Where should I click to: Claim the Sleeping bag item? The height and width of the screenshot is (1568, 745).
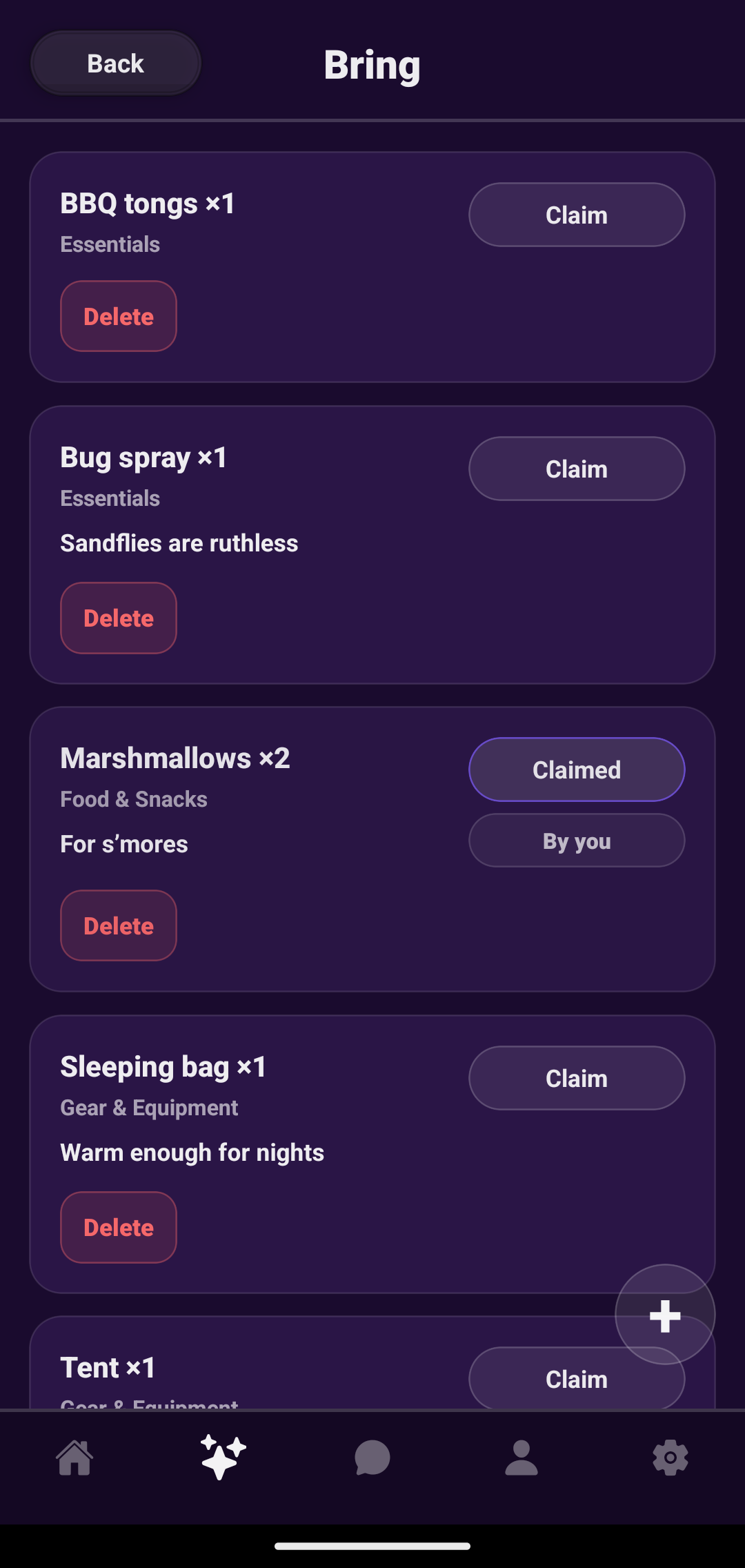click(577, 1078)
